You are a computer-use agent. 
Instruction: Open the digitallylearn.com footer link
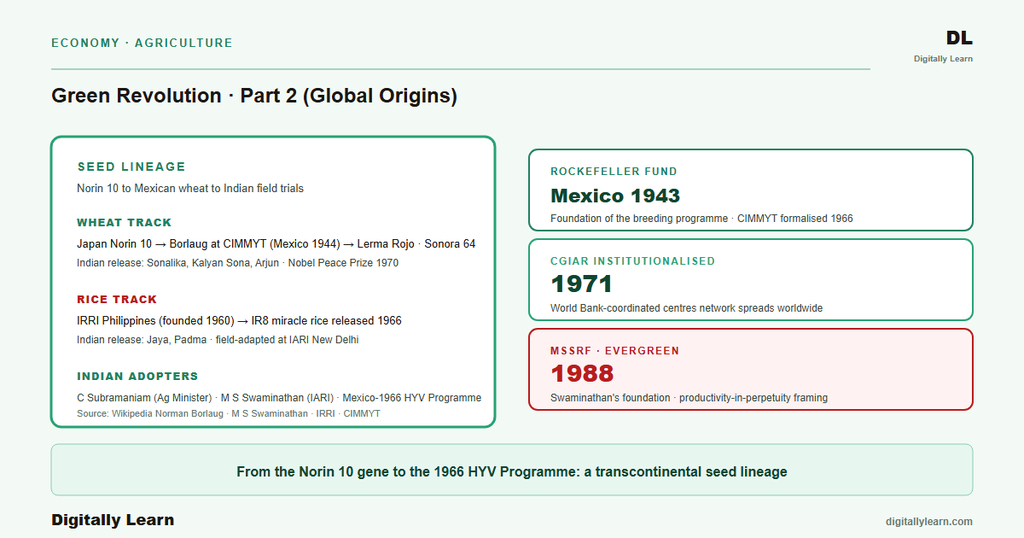[x=929, y=522]
